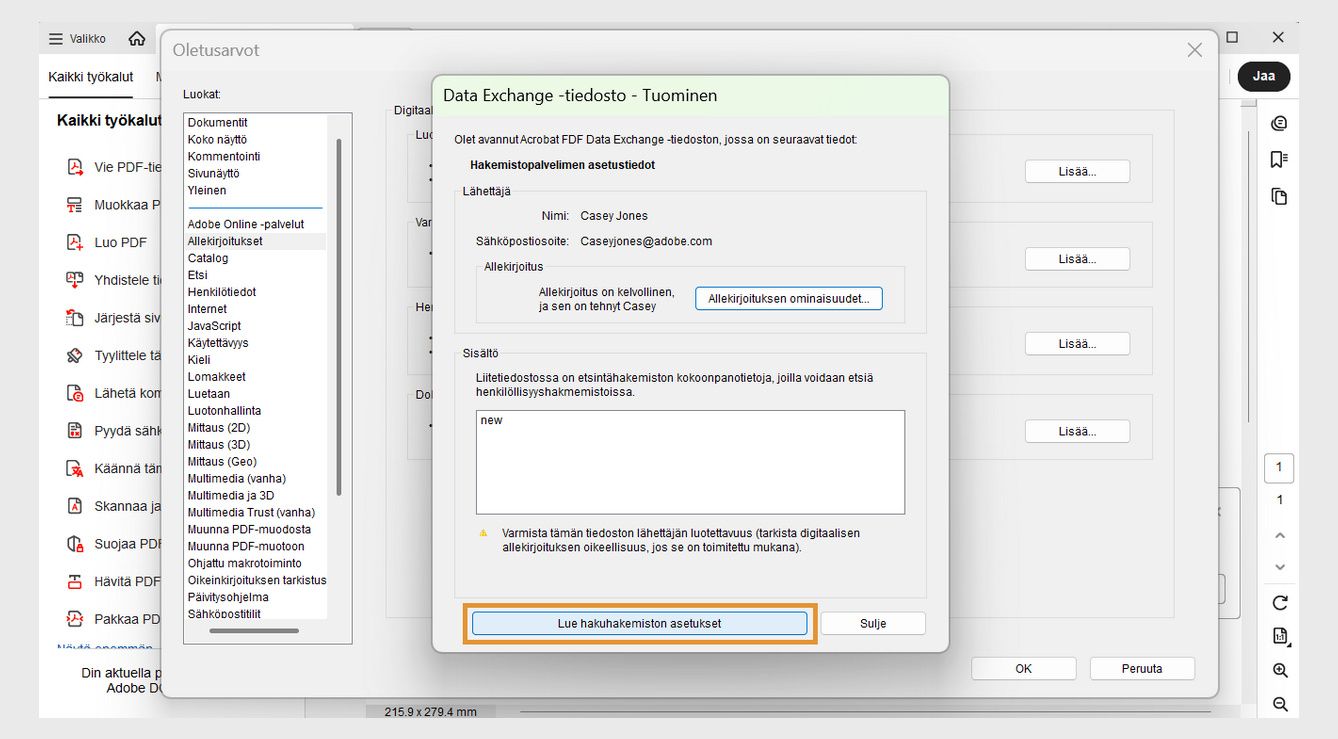Switch to the Kaikki työkalut tab
The image size is (1338, 739).
pyautogui.click(x=91, y=77)
